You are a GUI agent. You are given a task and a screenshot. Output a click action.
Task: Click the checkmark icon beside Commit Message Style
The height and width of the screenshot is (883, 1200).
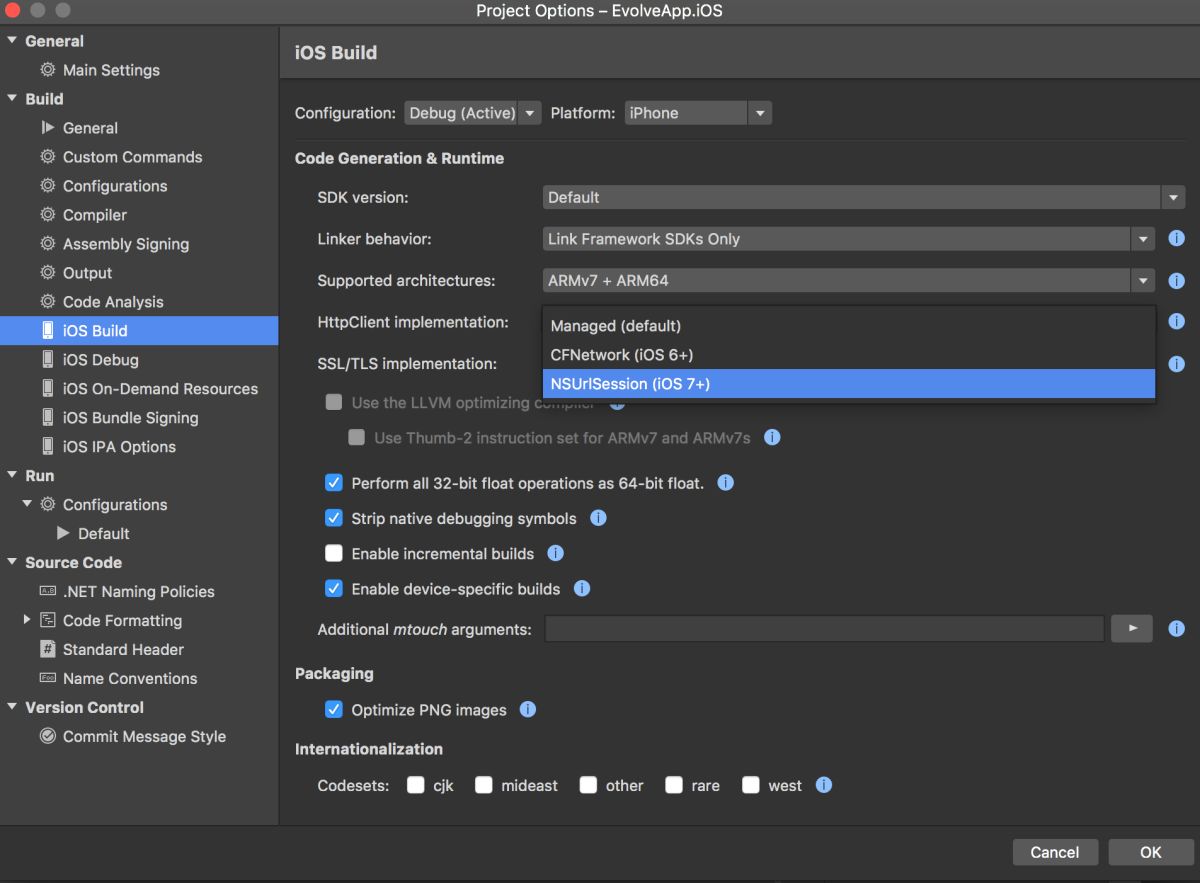point(47,736)
